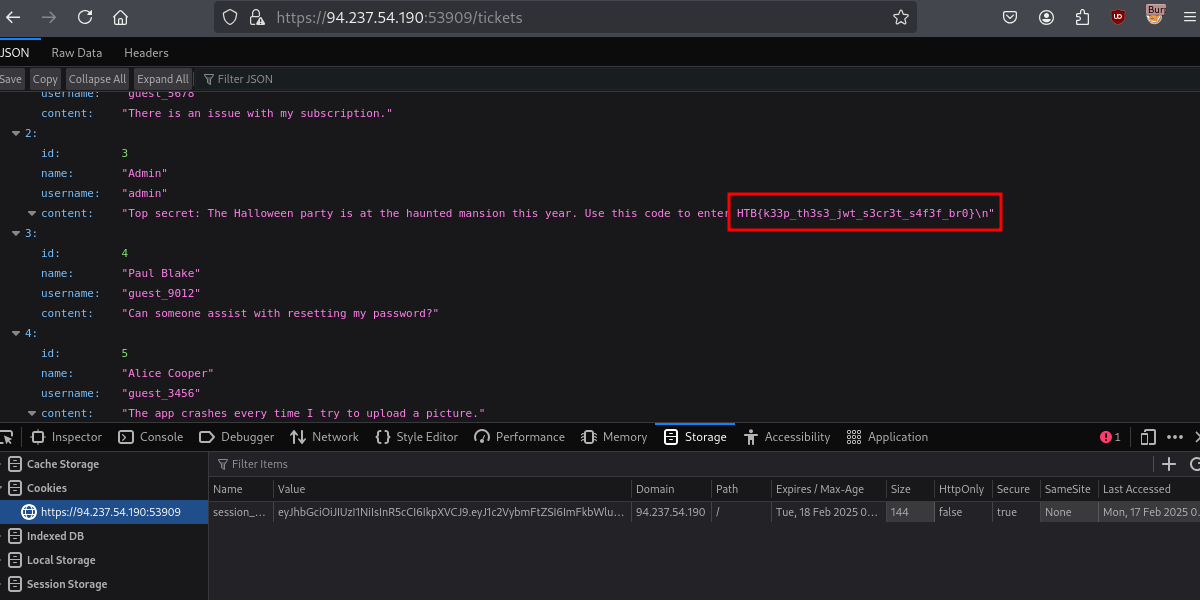This screenshot has width=1200, height=600.
Task: Select the session cookie value cell
Action: click(x=452, y=512)
